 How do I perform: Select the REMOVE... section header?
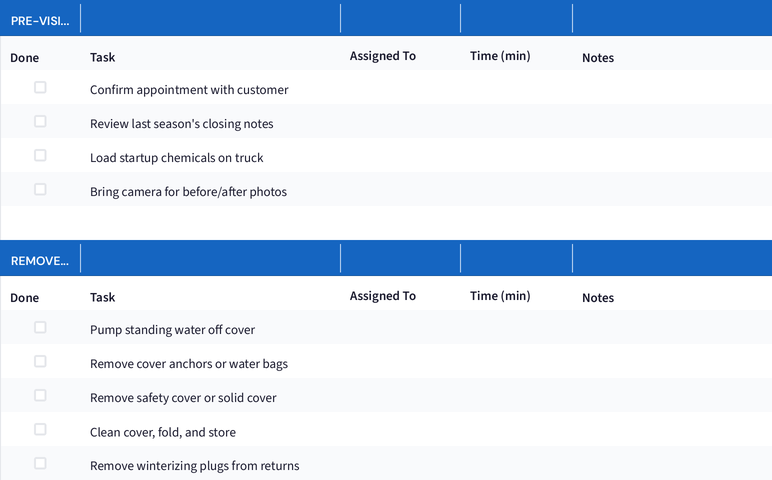pyautogui.click(x=40, y=260)
